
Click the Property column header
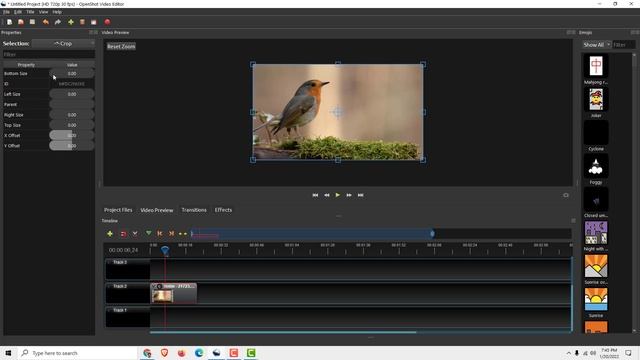pos(26,65)
